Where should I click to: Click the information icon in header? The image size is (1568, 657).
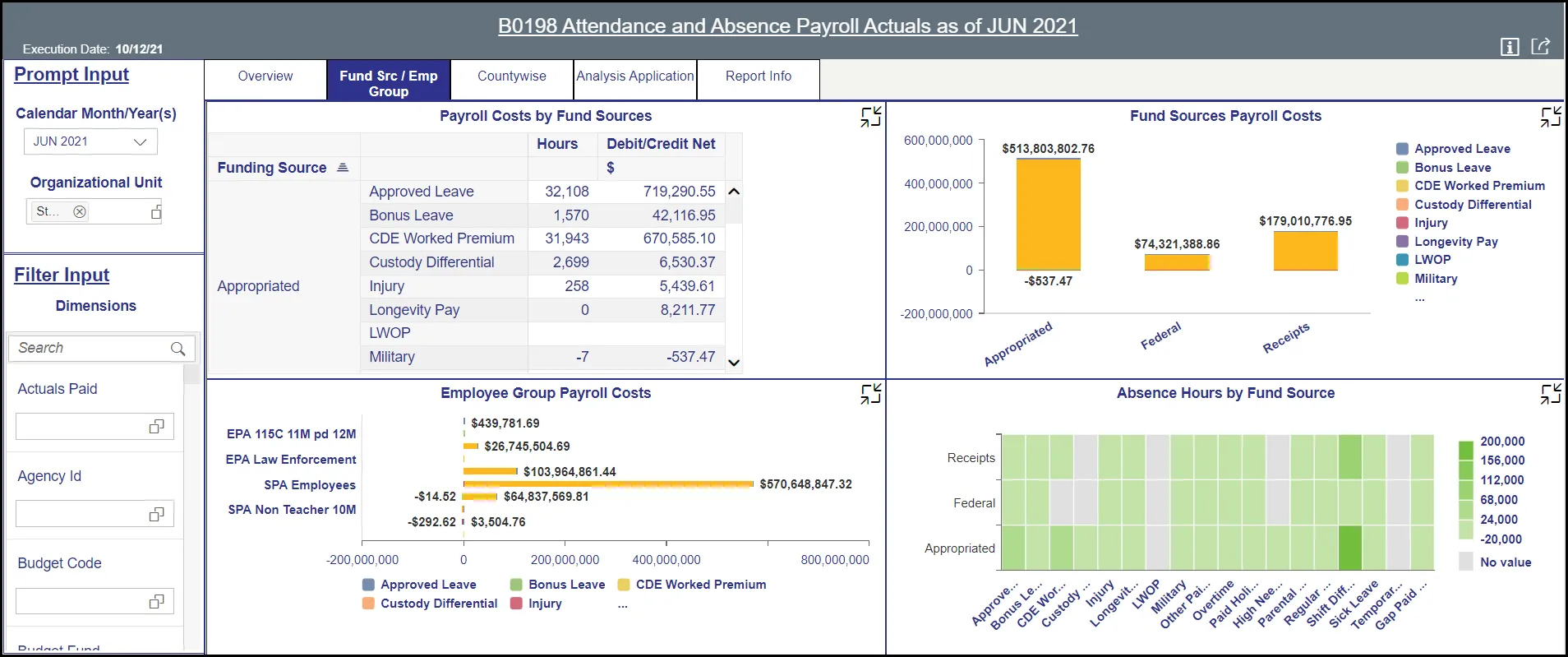point(1509,47)
